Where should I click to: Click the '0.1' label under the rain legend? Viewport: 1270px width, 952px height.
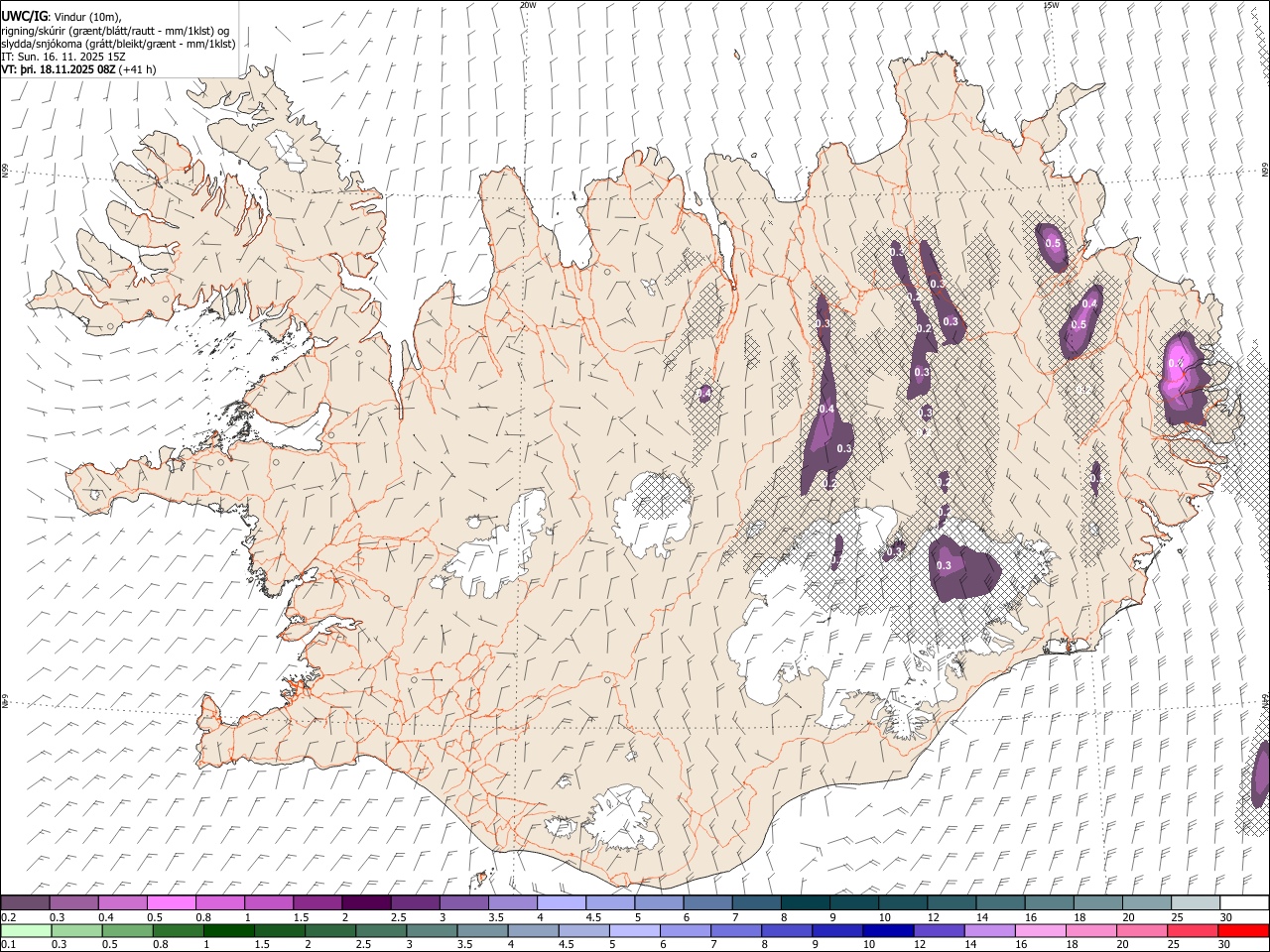(8, 945)
